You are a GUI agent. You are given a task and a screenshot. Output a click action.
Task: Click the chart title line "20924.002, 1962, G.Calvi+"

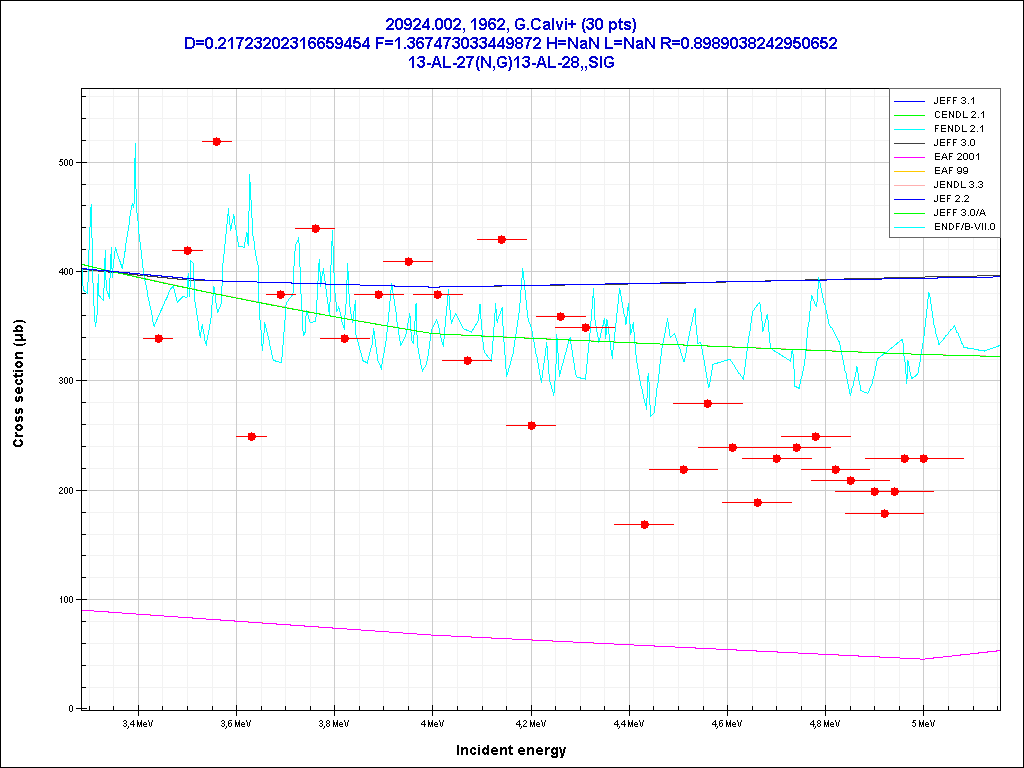coord(511,24)
